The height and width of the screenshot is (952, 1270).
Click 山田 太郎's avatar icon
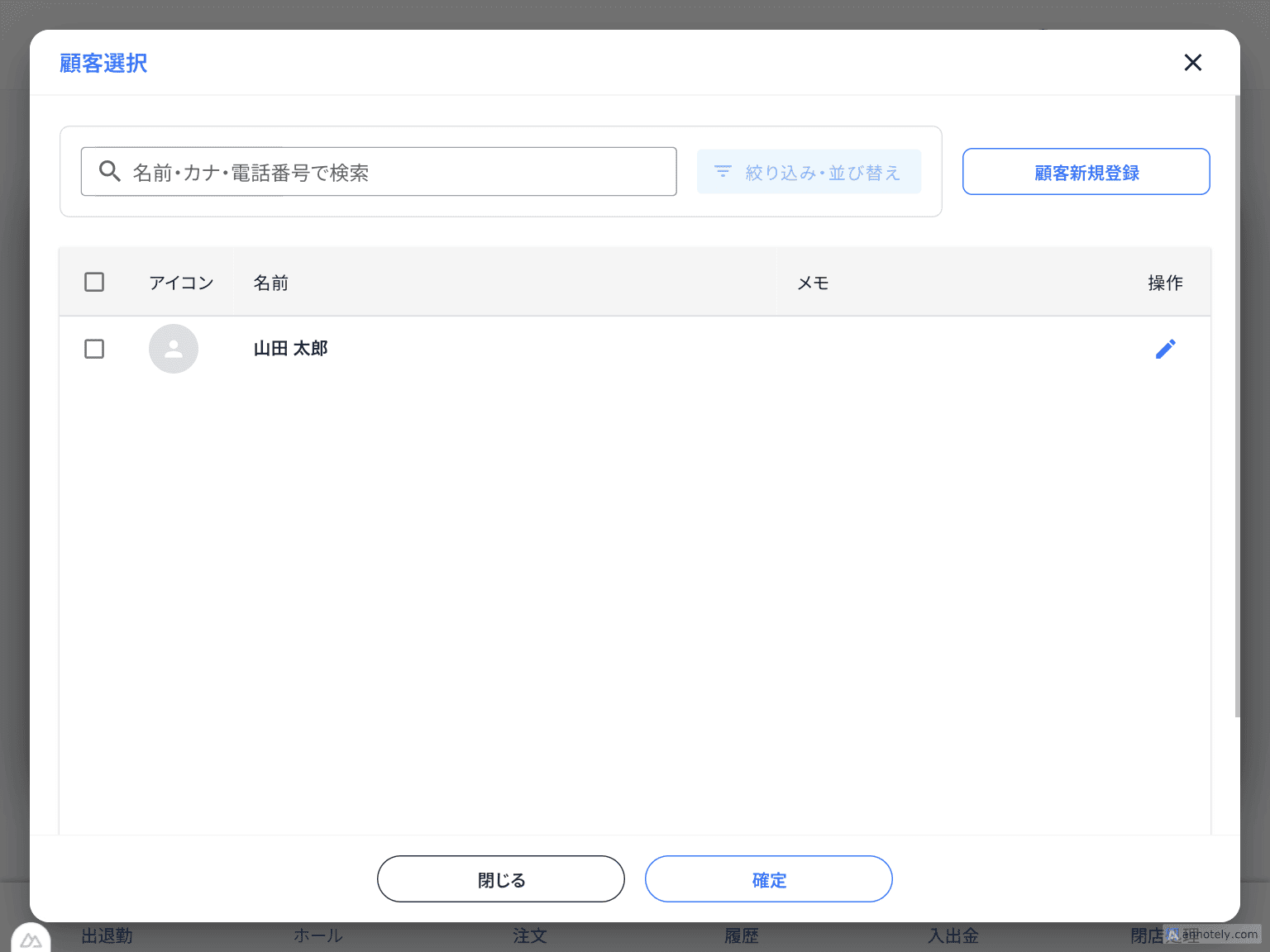(174, 349)
